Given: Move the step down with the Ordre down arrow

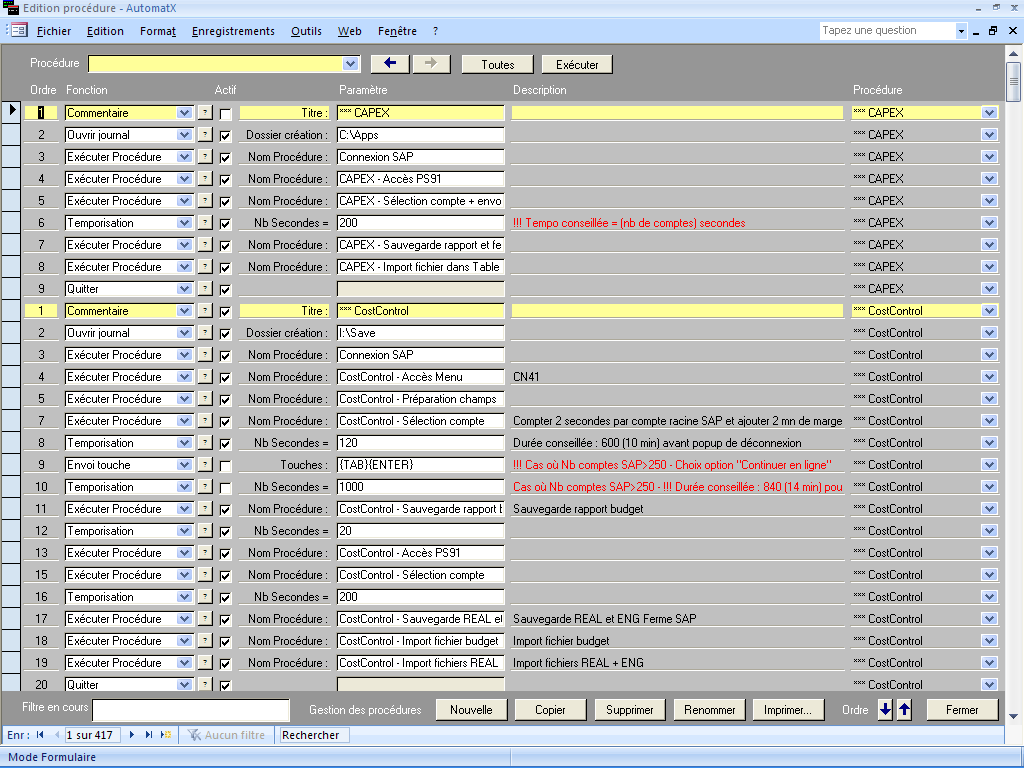Looking at the screenshot, I should click(x=885, y=709).
